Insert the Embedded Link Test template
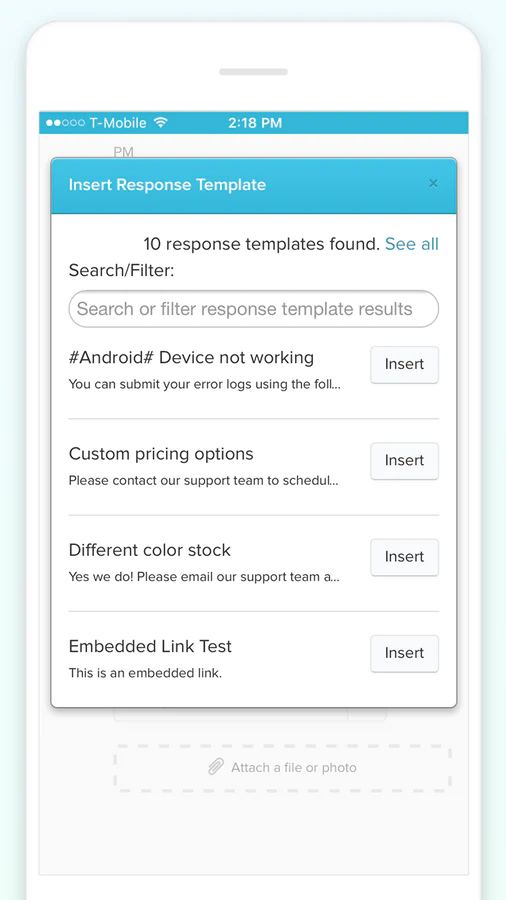The height and width of the screenshot is (900, 506). 404,653
